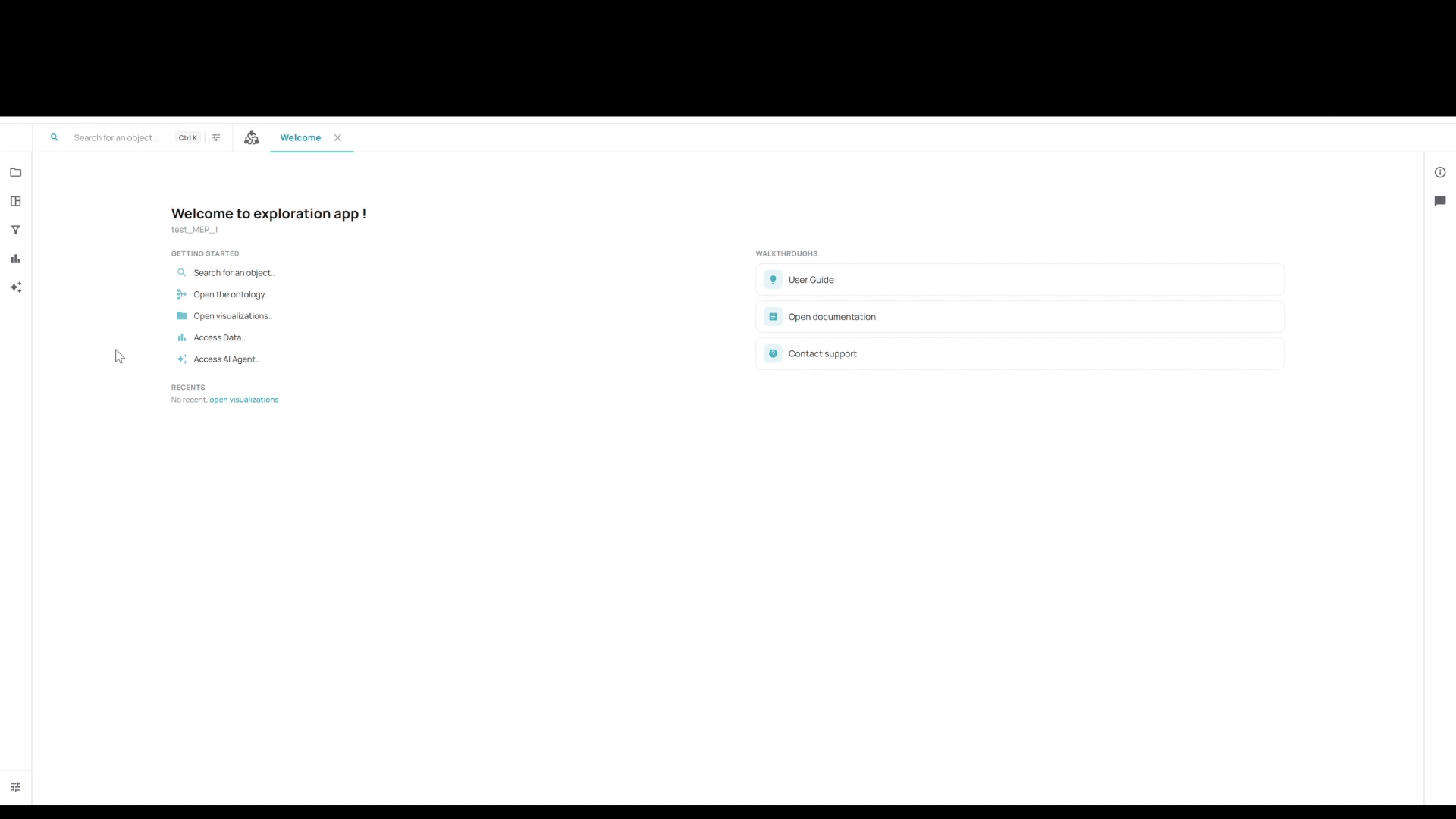Click the open visualizations link under Recents
1456x819 pixels.
[244, 400]
